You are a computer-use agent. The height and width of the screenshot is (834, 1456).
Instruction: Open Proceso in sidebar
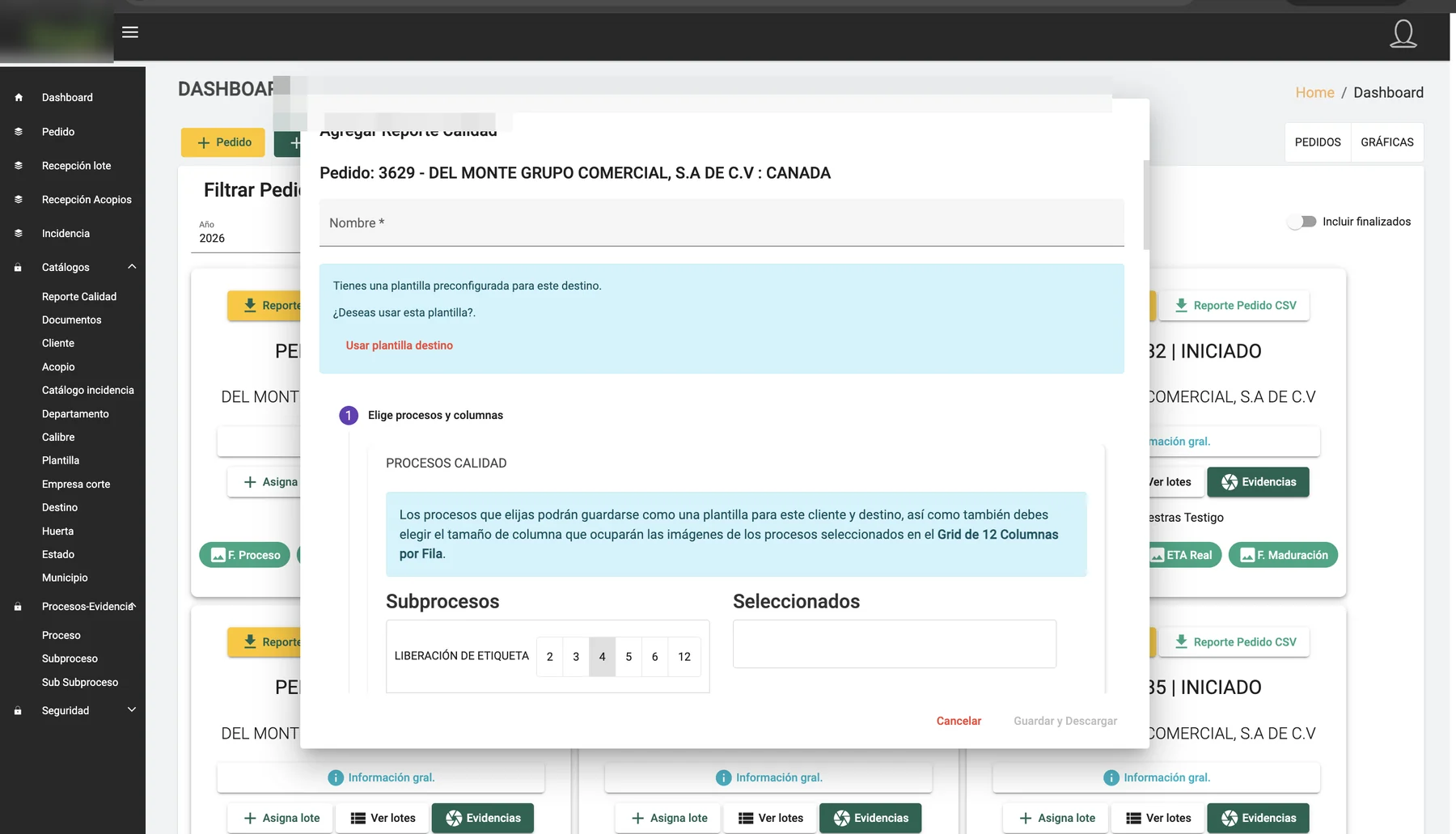[x=61, y=635]
